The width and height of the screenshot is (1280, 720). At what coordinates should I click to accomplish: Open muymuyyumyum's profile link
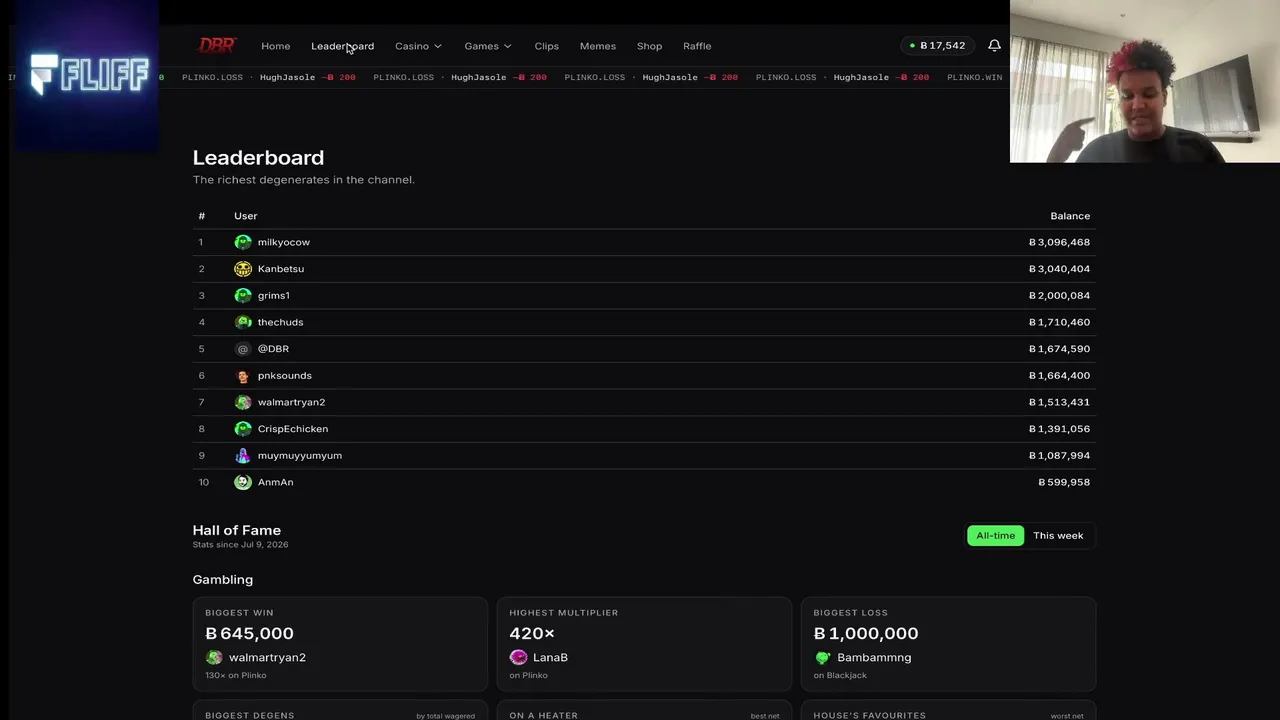click(300, 455)
